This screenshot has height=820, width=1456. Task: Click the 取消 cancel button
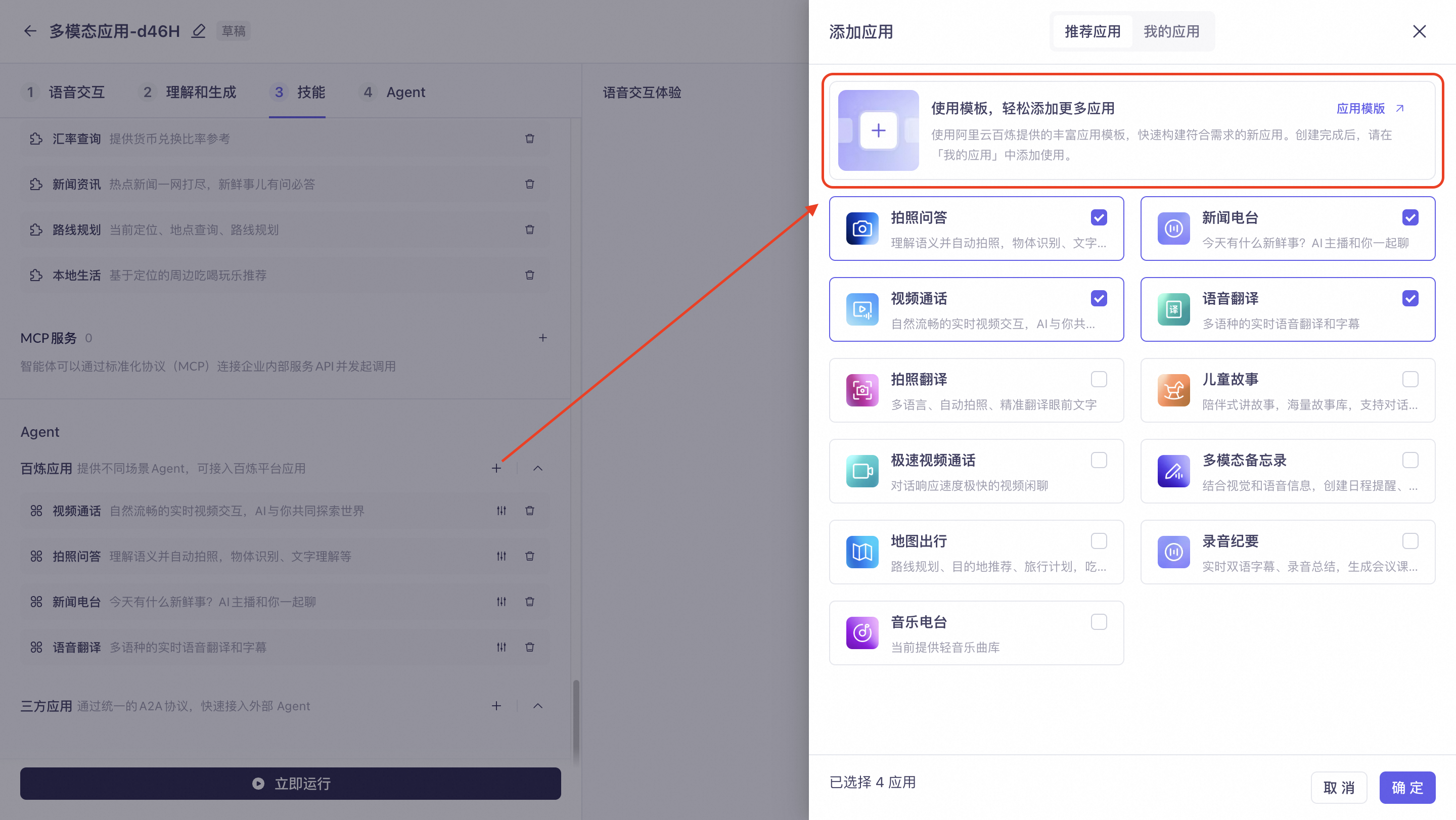1338,787
